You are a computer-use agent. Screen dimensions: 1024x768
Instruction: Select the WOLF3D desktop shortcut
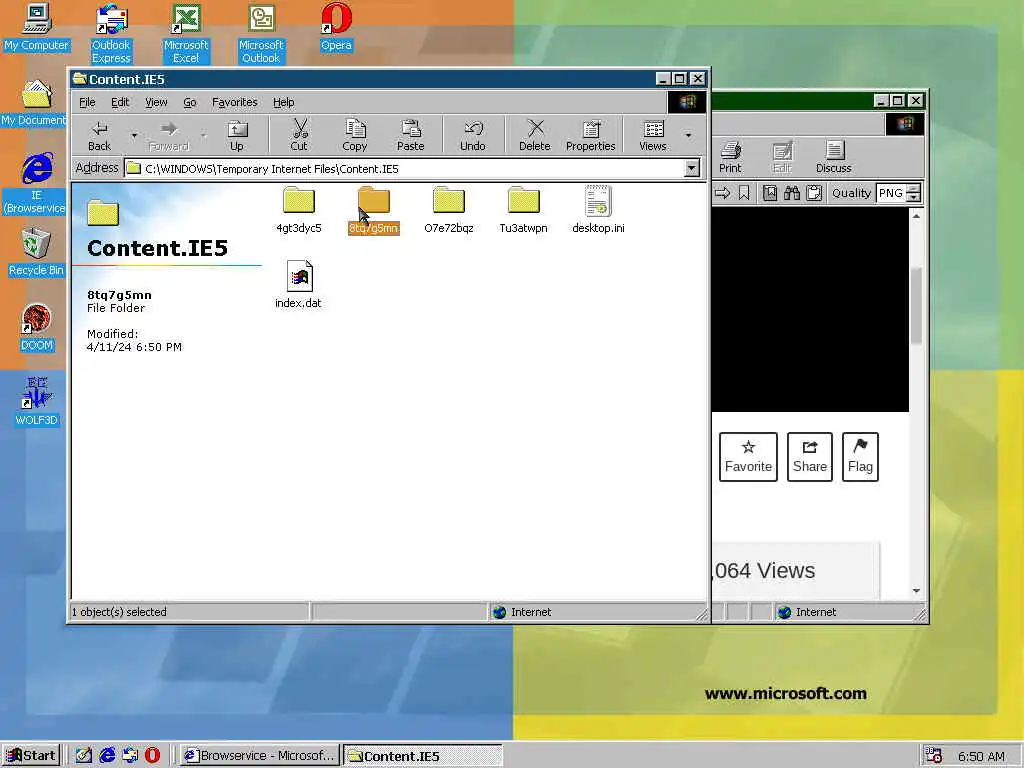coord(36,402)
